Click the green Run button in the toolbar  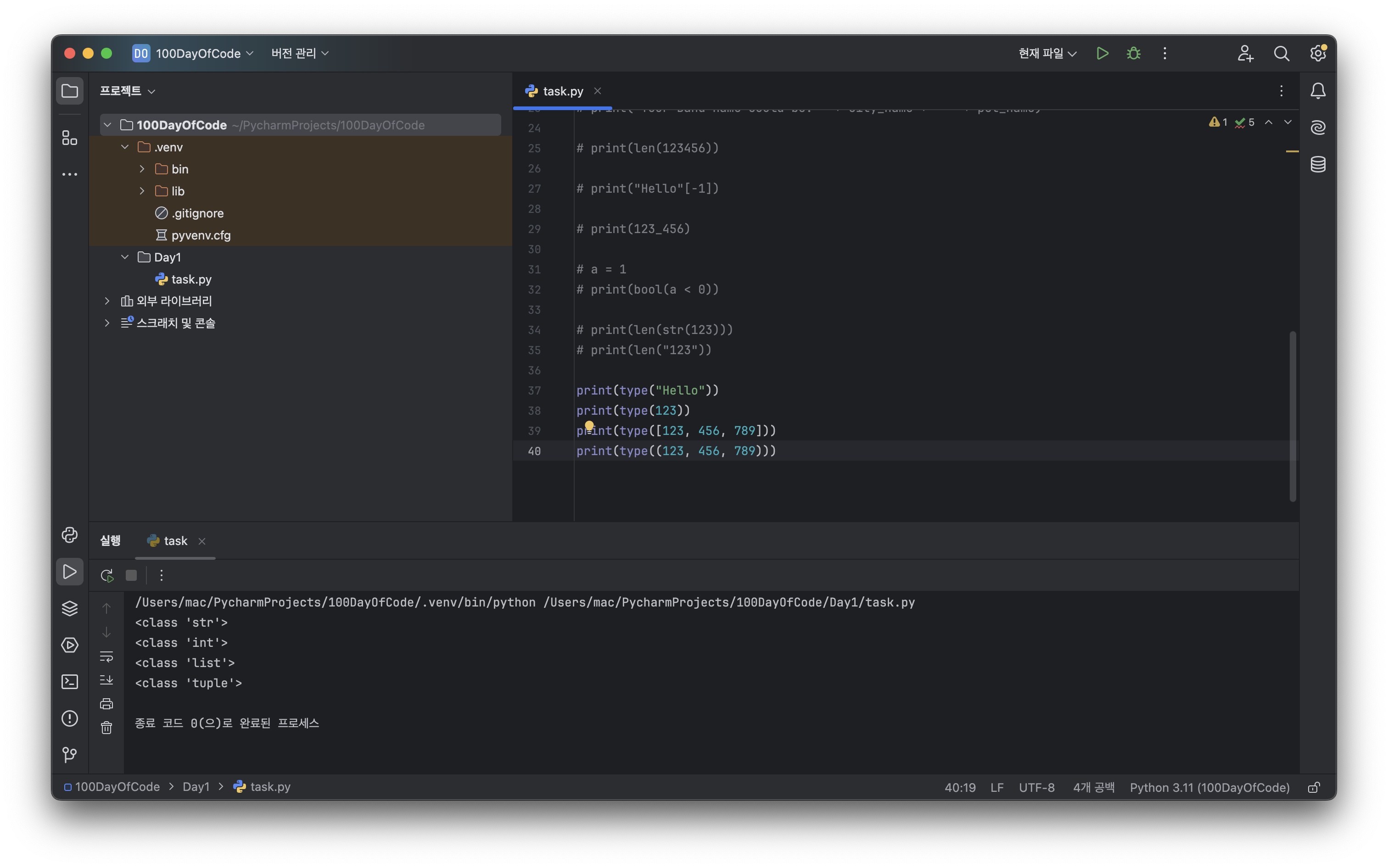click(x=1102, y=53)
